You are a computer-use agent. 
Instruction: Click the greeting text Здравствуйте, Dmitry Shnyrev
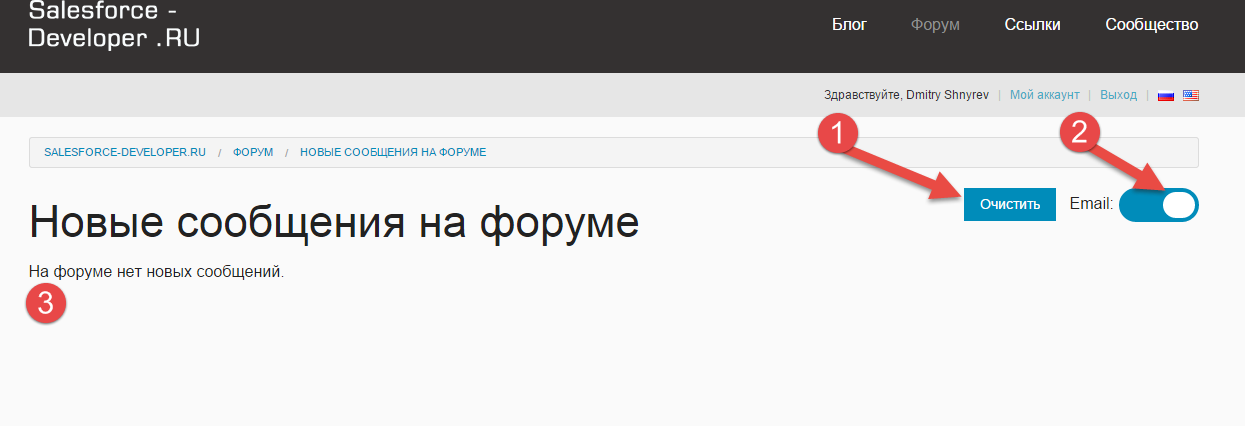(906, 95)
